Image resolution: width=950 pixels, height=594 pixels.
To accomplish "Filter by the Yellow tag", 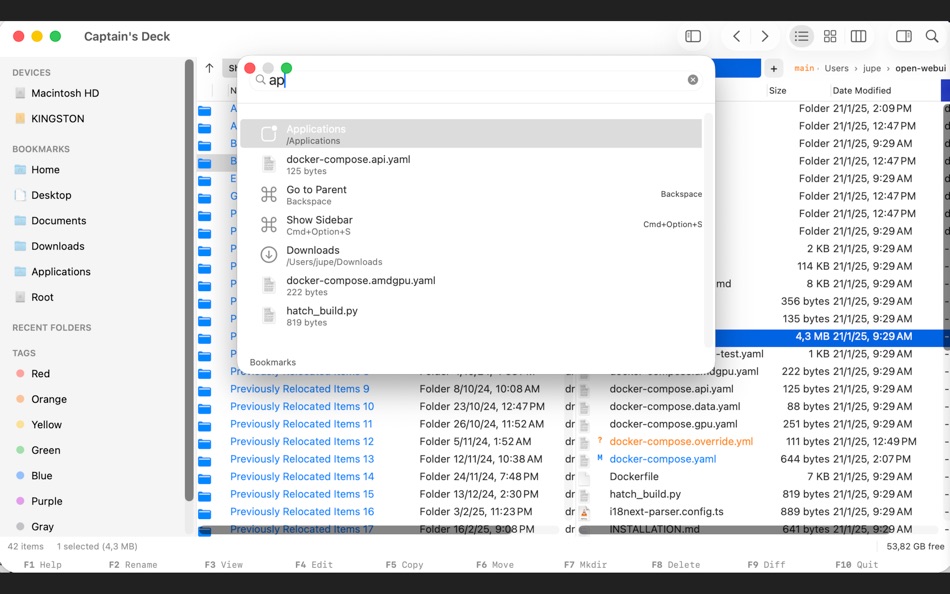I will [46, 425].
